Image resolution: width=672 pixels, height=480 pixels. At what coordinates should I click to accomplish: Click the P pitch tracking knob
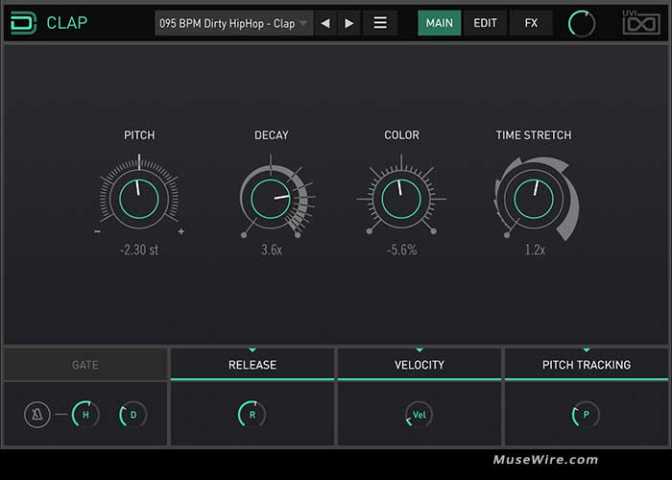[586, 414]
